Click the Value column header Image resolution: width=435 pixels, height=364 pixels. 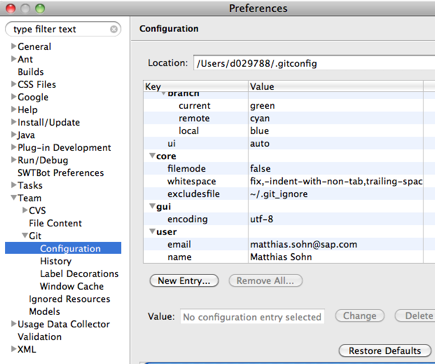336,86
